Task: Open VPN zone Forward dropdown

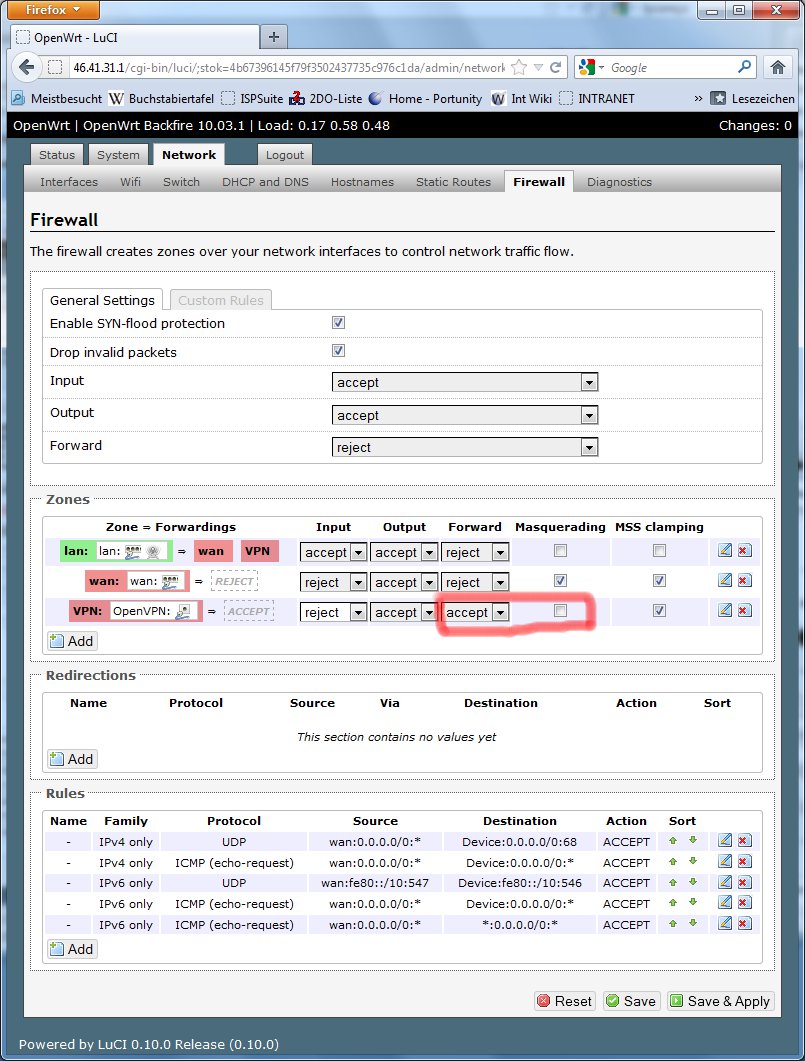Action: [x=476, y=612]
